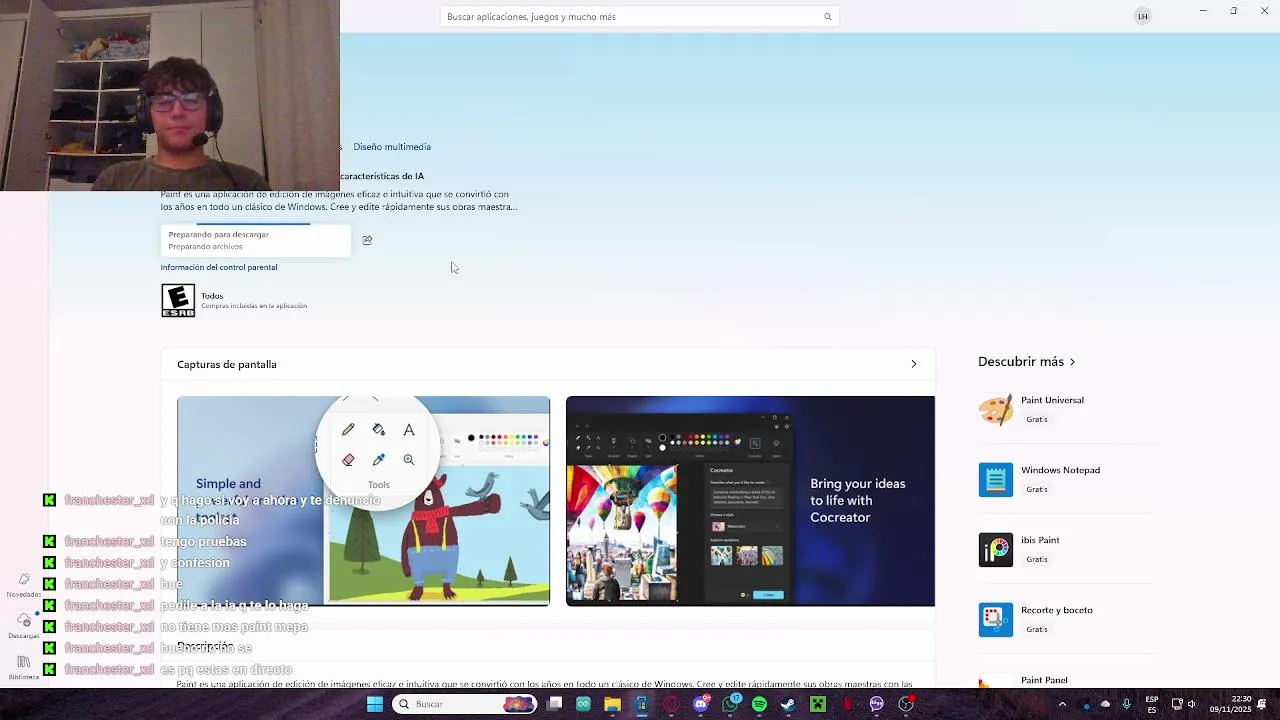Click the share icon beside download status

pyautogui.click(x=367, y=240)
